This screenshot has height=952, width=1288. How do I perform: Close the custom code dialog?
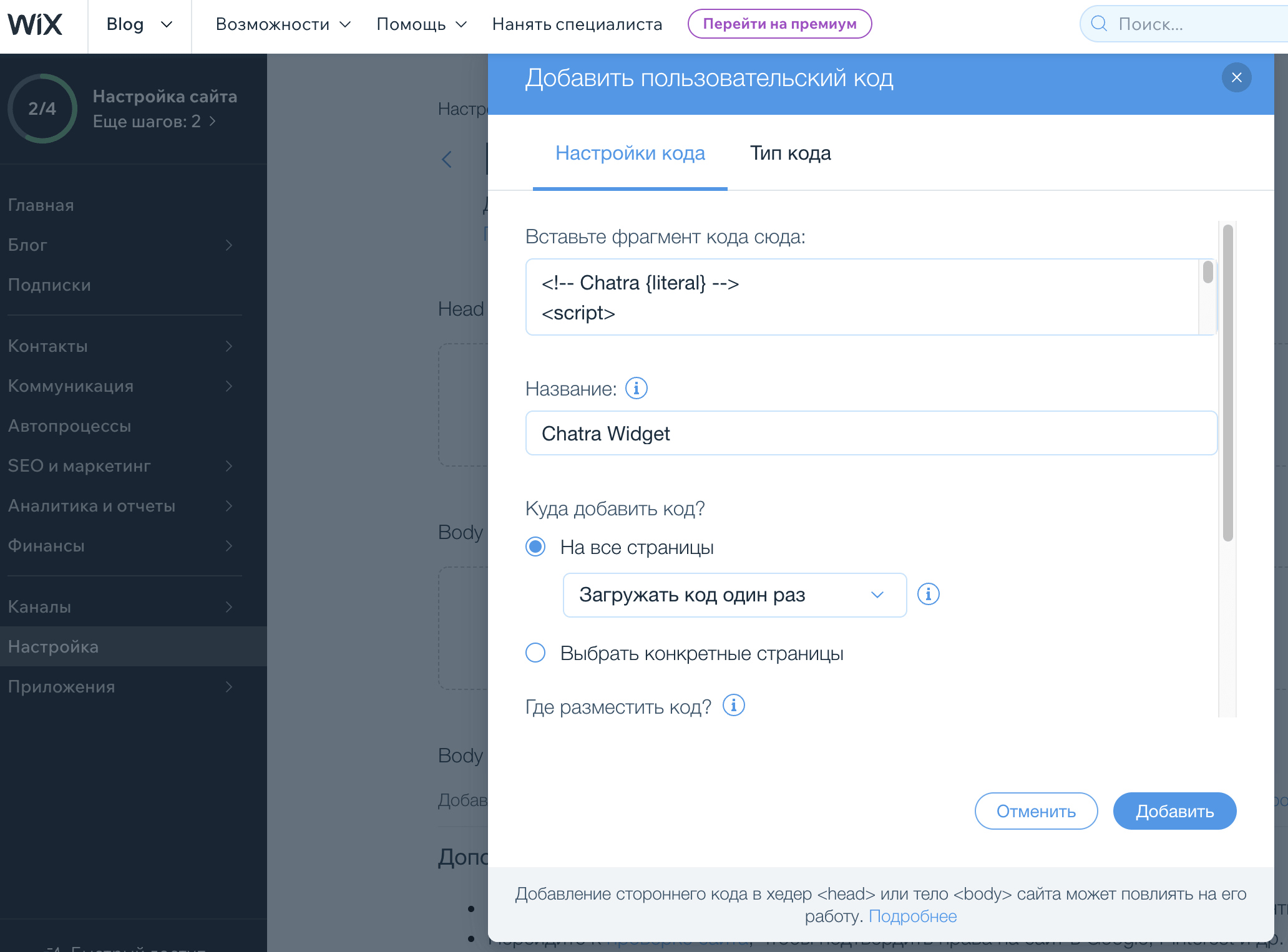1236,78
